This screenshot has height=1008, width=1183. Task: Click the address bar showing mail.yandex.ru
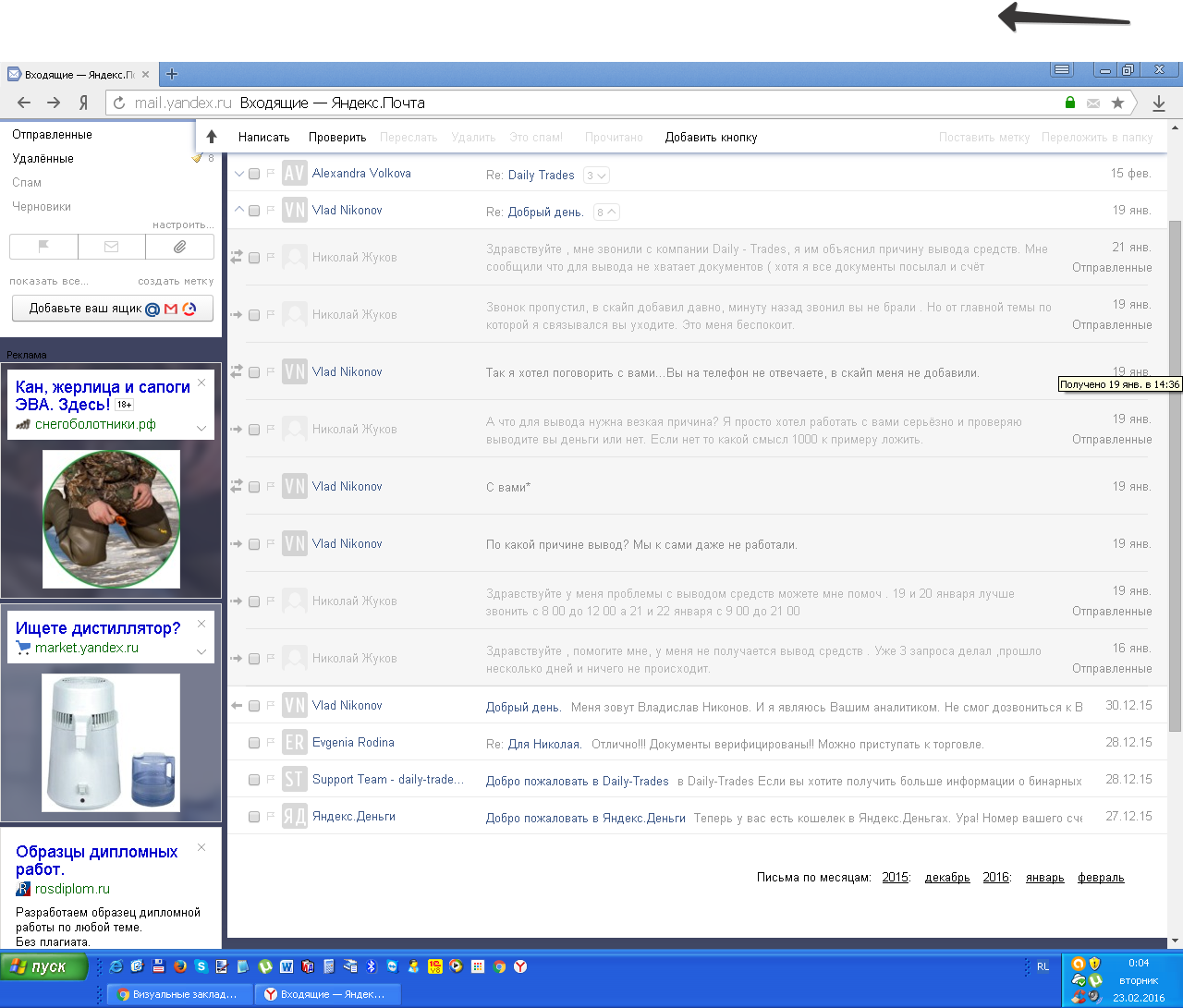pos(591,103)
